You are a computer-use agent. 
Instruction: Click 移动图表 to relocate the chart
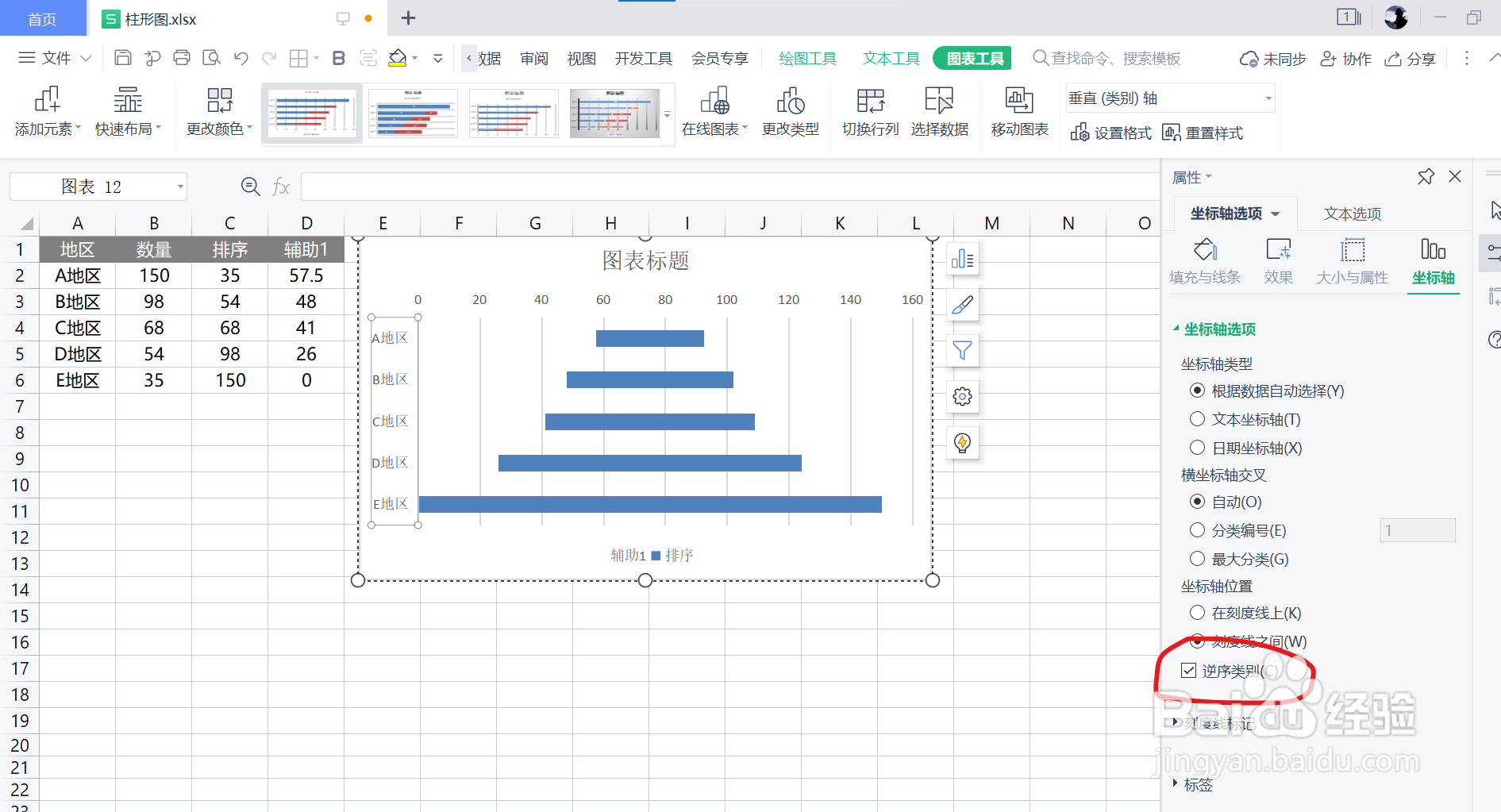tap(1019, 111)
